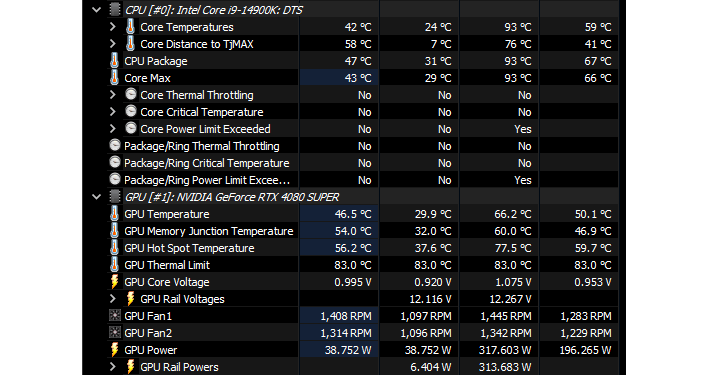708x375 pixels.
Task: Click the GPU Core Voltage maximum 1.075 V
Action: tap(513, 282)
